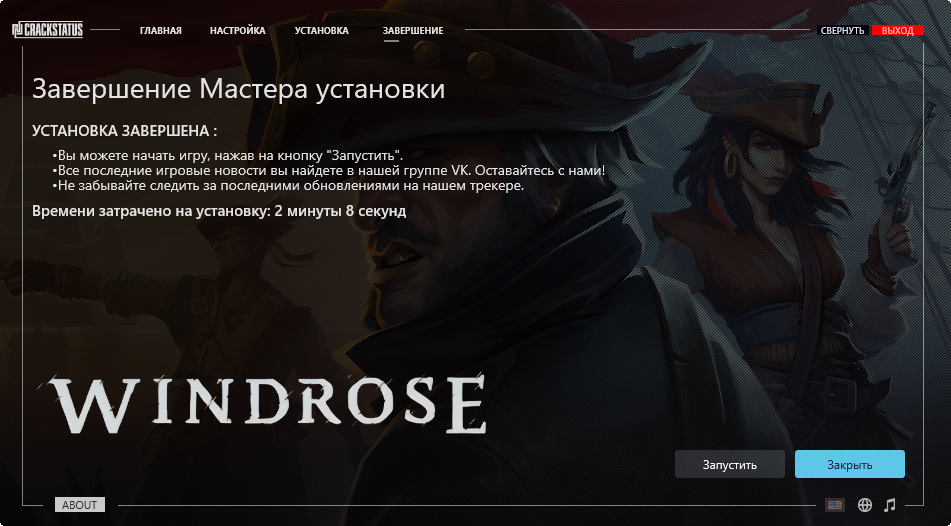Launch the game with Запустить button
951x526 pixels.
730,465
